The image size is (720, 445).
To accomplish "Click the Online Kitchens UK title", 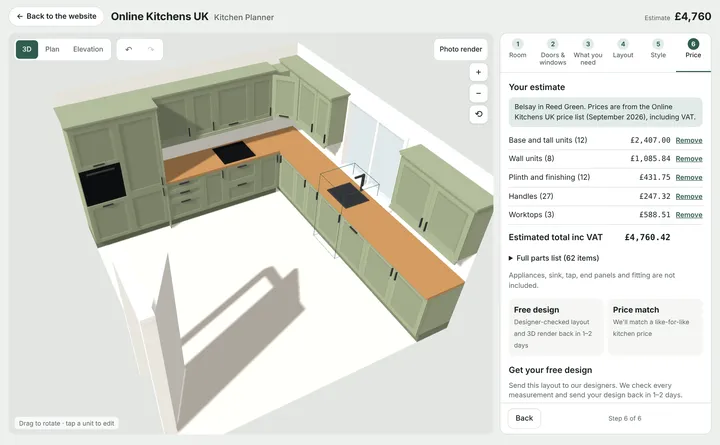I will pos(159,17).
